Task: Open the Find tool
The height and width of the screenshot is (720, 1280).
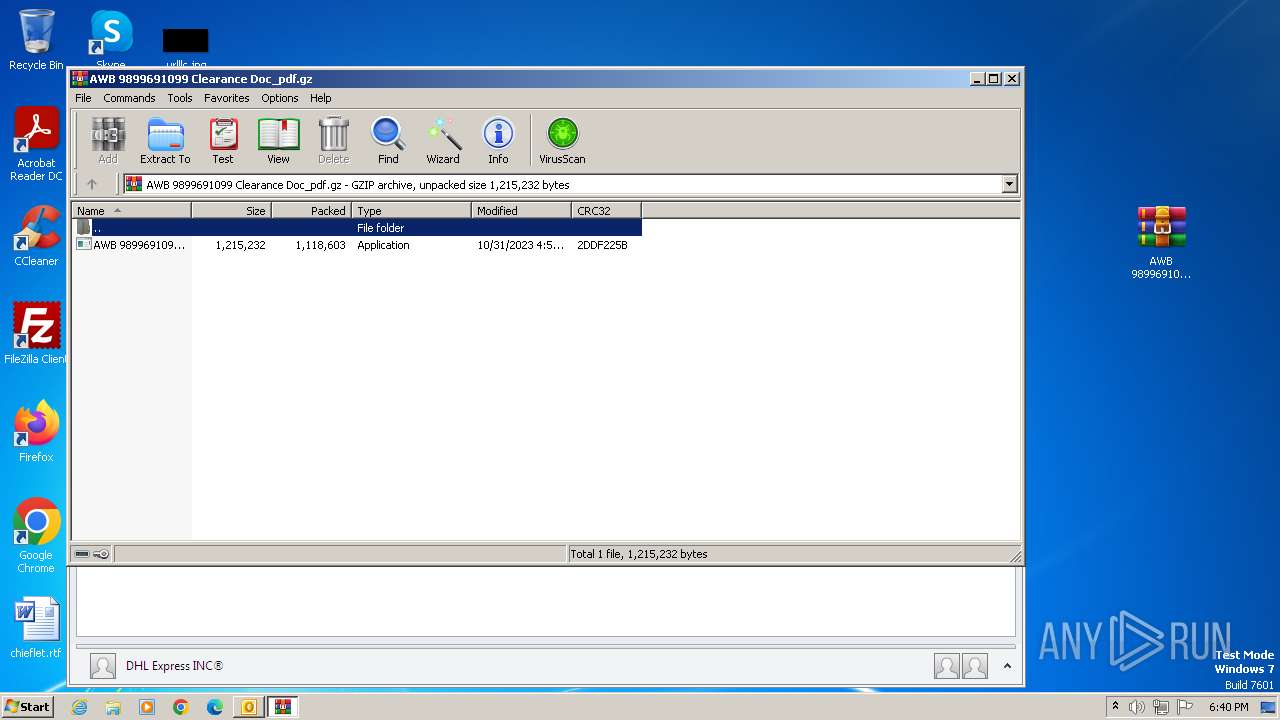Action: click(x=388, y=141)
